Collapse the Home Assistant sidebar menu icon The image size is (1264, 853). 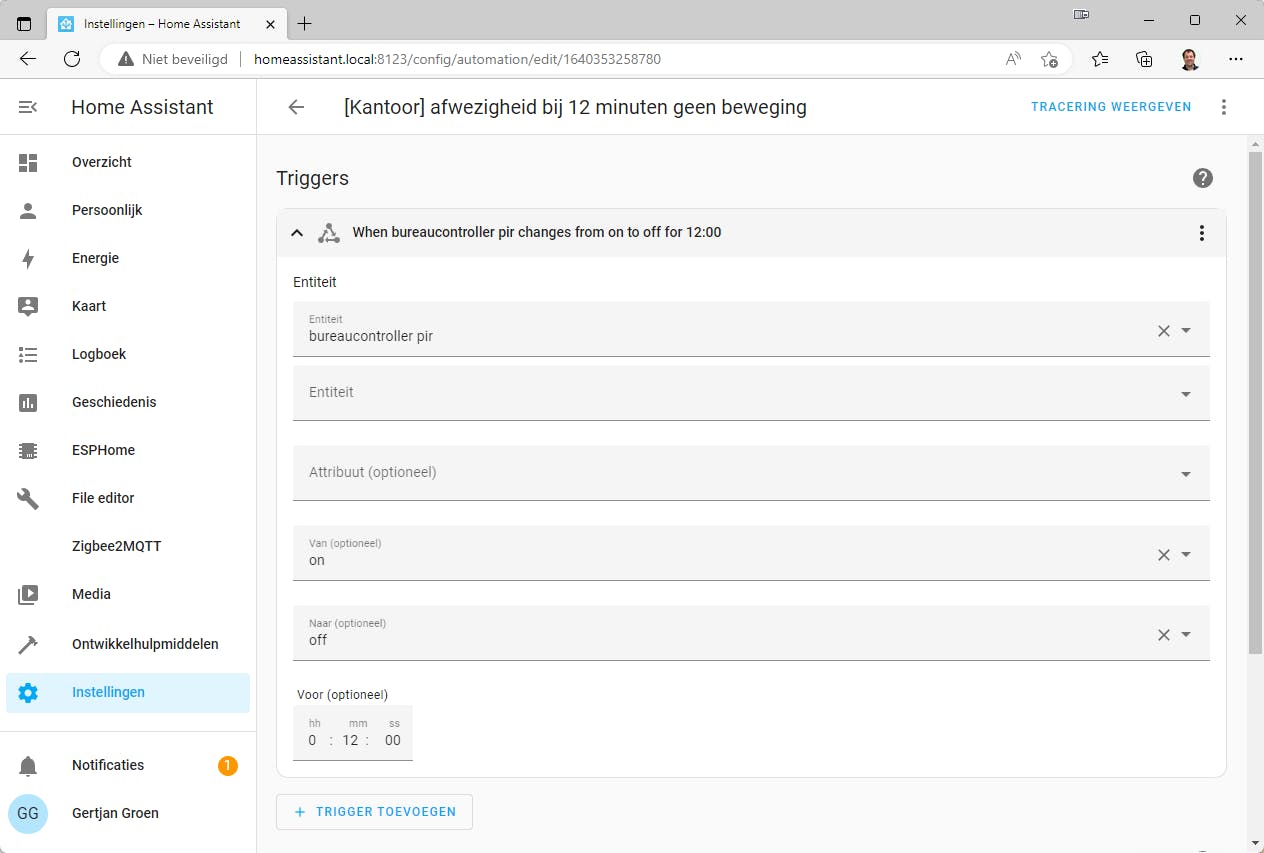[x=28, y=107]
